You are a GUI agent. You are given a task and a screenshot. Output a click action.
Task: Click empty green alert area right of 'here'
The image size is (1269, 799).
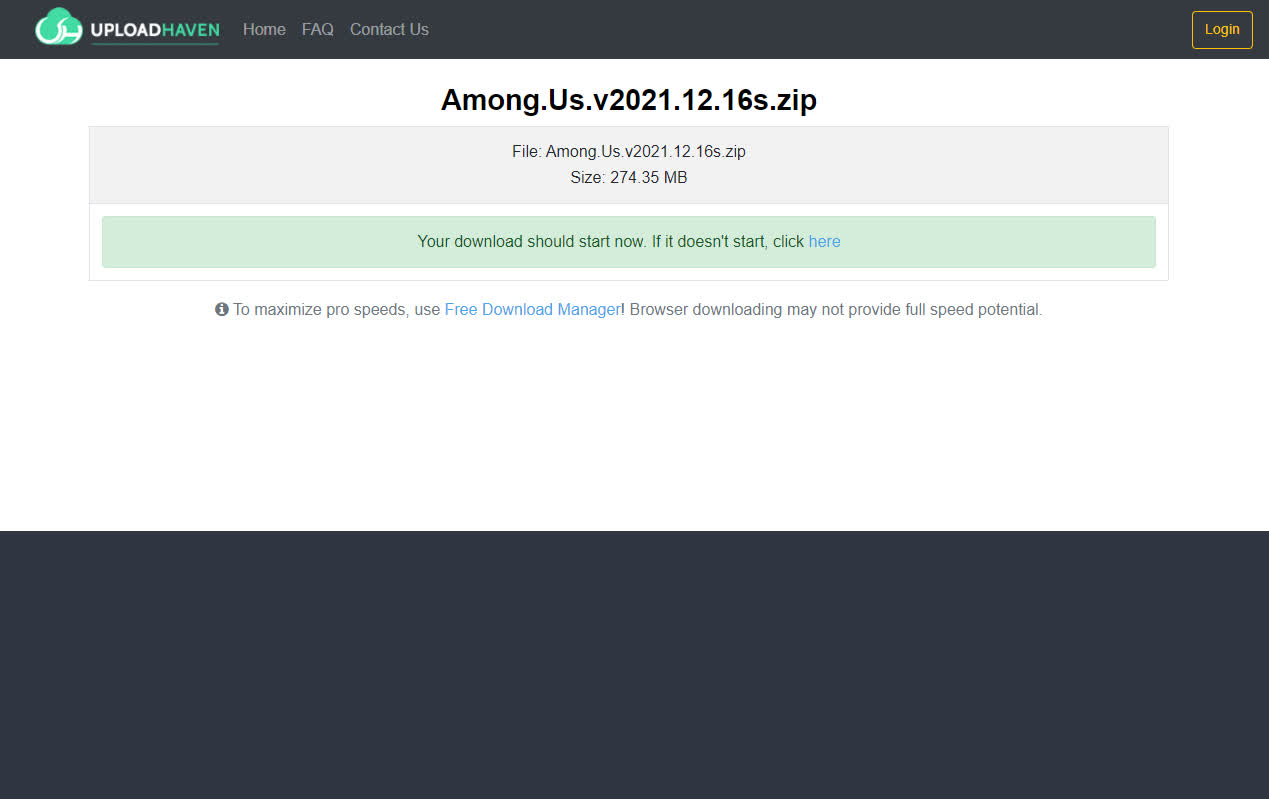[x=1000, y=242]
